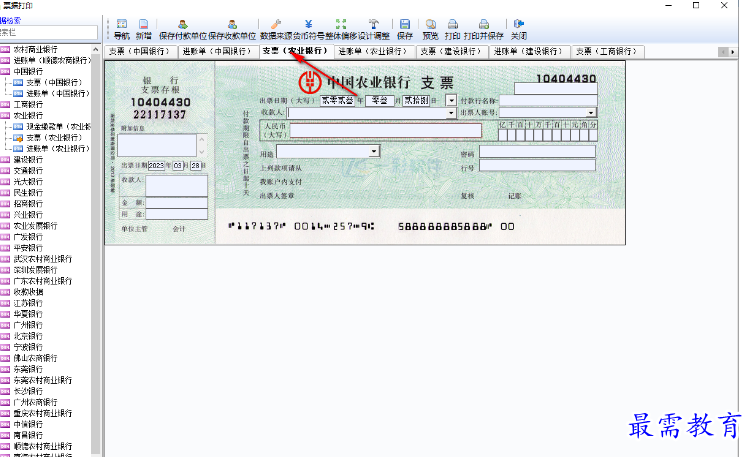Screen dimensions: 750x457
Task: Click the stub 金额 field
Action: point(176,203)
